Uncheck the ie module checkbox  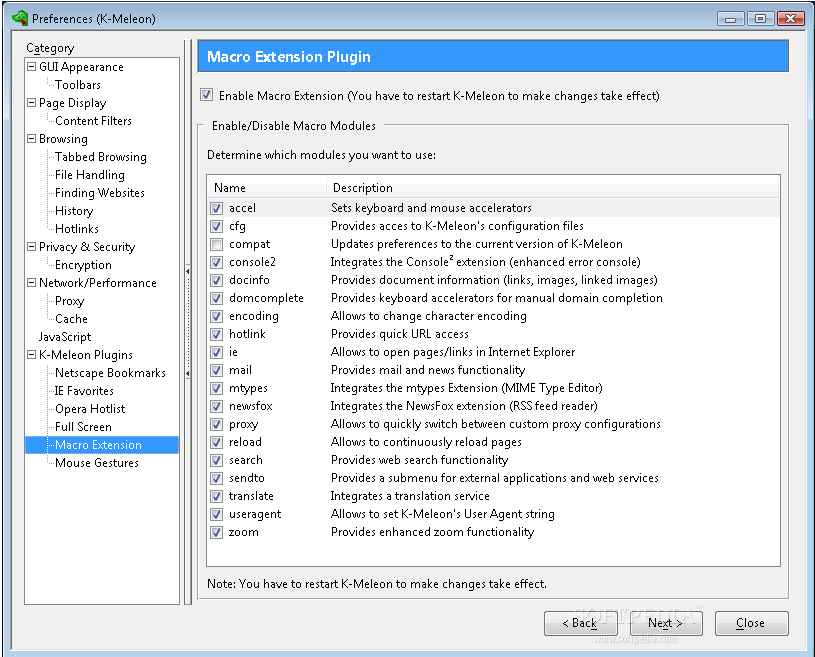(x=217, y=352)
